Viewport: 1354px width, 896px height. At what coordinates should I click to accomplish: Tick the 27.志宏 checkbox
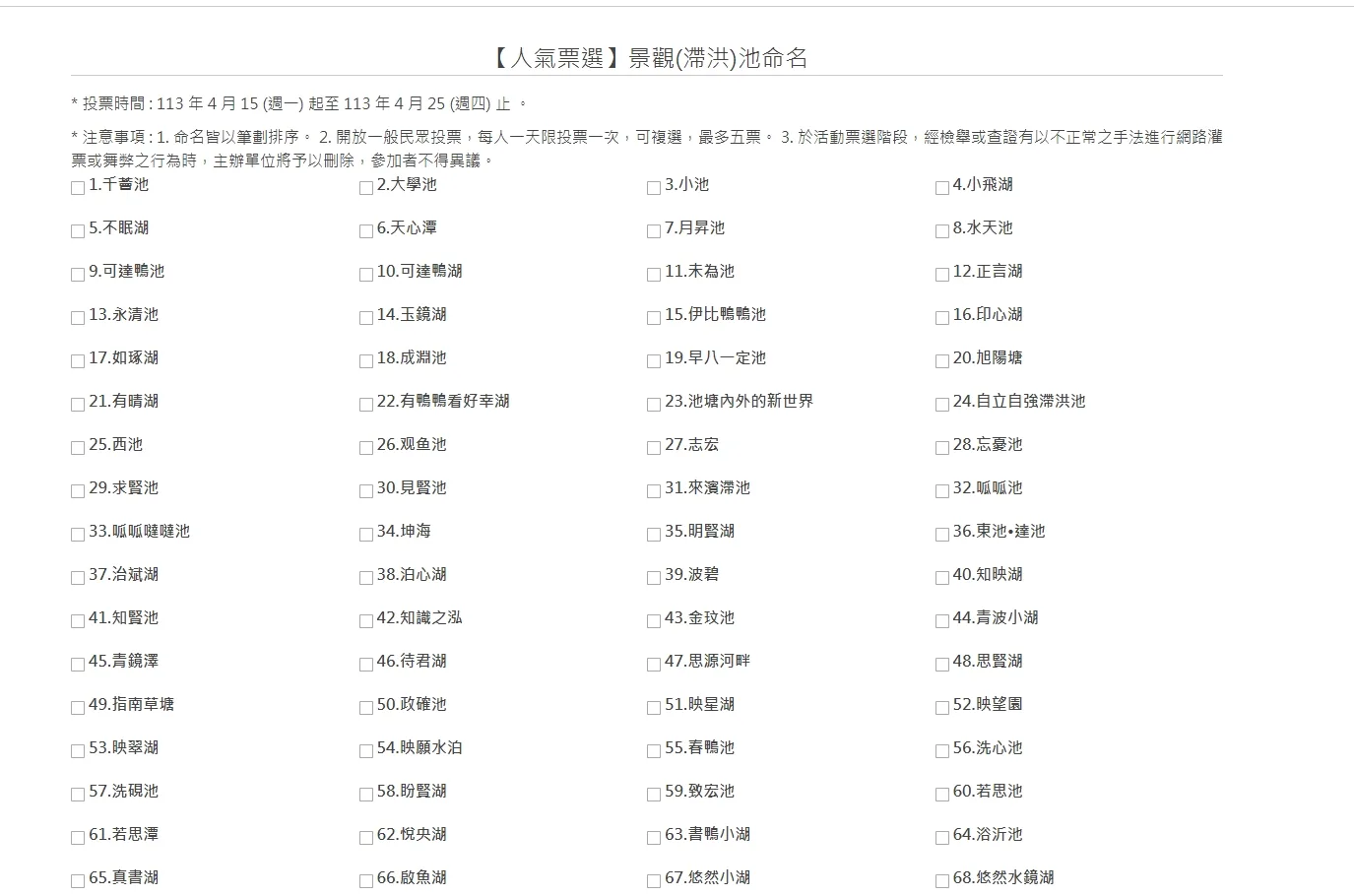pos(654,448)
